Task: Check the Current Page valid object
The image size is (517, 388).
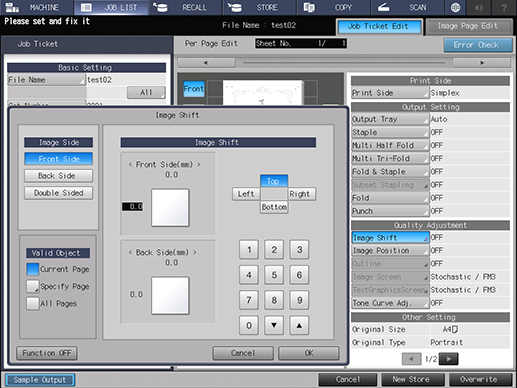Action: click(x=33, y=269)
